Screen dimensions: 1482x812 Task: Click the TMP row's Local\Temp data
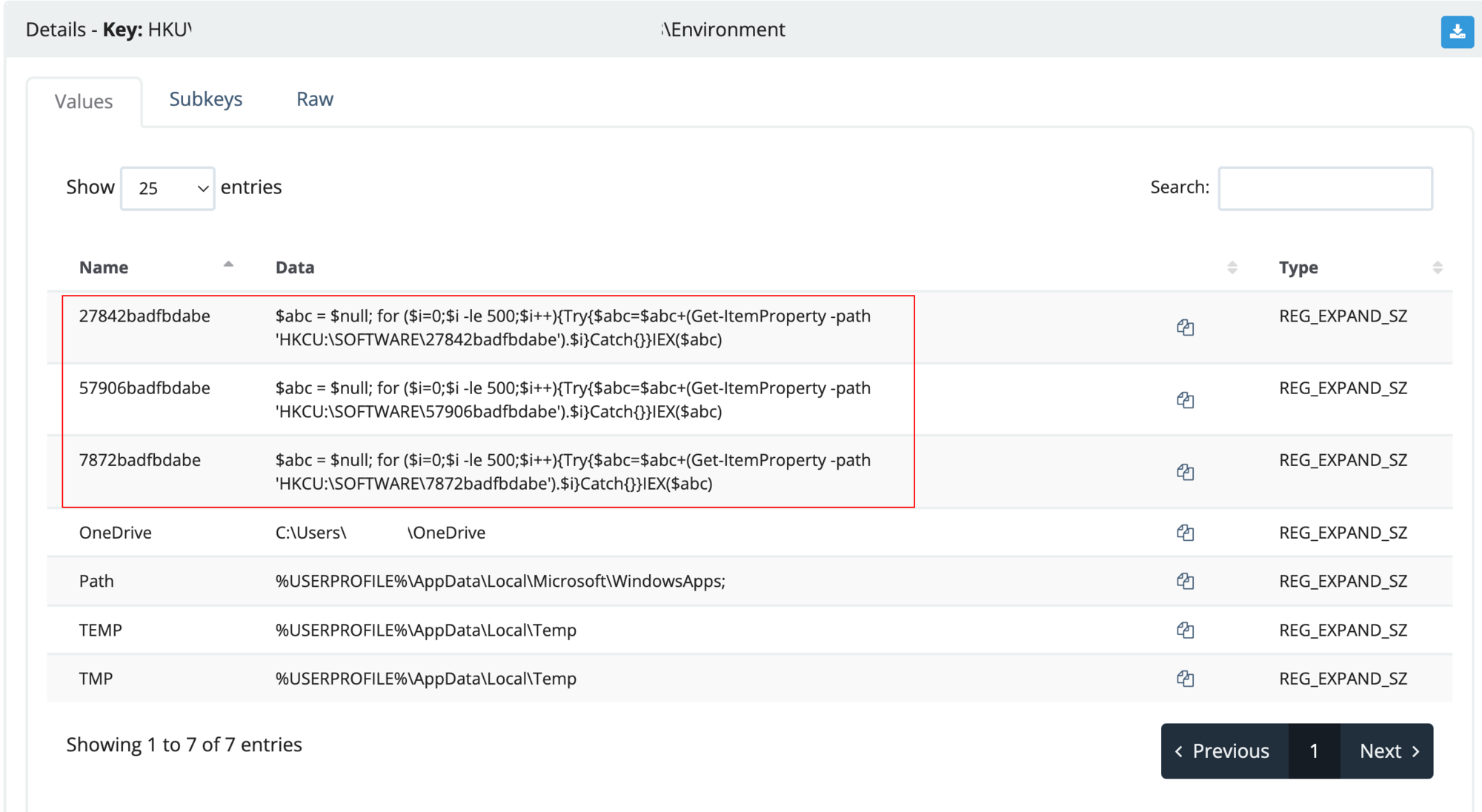tap(426, 679)
